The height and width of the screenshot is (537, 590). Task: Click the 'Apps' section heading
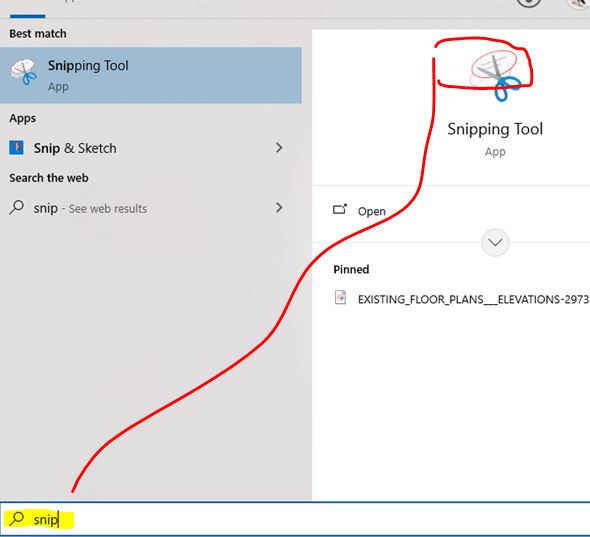23,119
